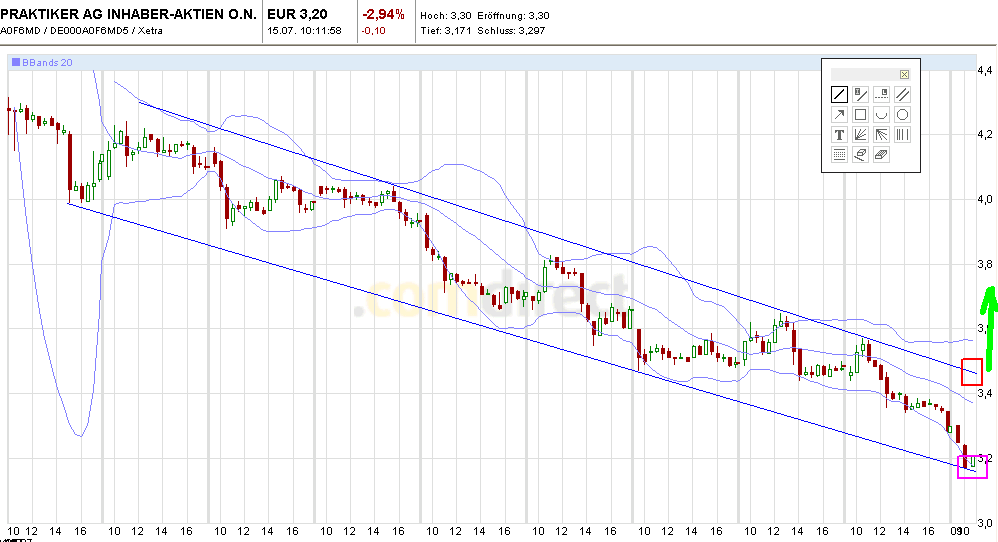This screenshot has width=998, height=542.
Task: Select the vertical cycle lines tool
Action: point(903,134)
